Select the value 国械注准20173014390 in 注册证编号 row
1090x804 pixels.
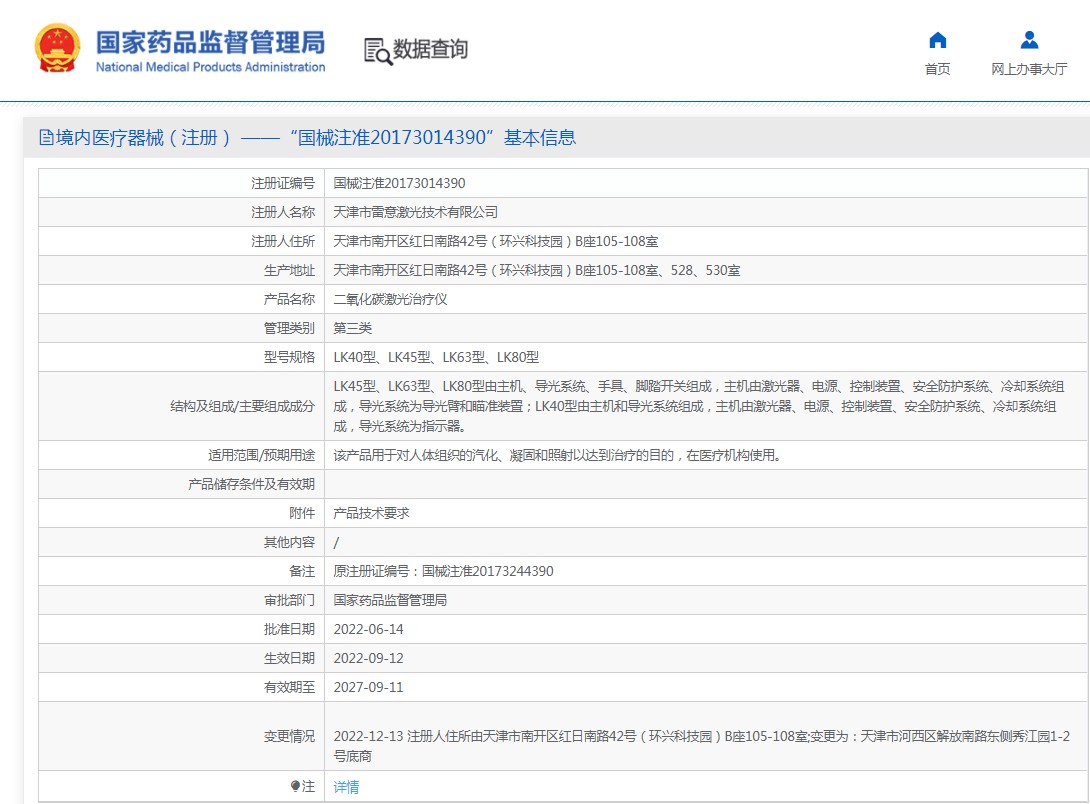coord(399,183)
